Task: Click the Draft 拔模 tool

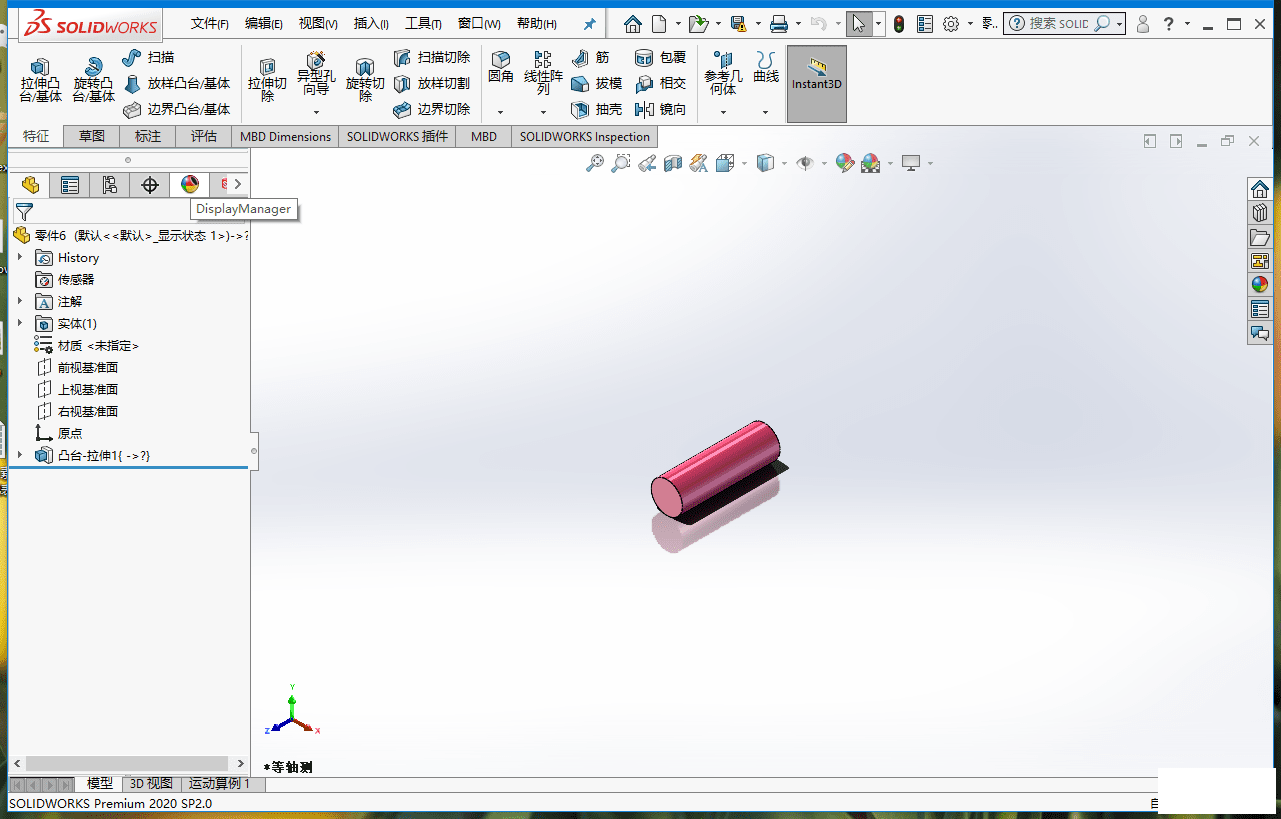Action: click(597, 83)
